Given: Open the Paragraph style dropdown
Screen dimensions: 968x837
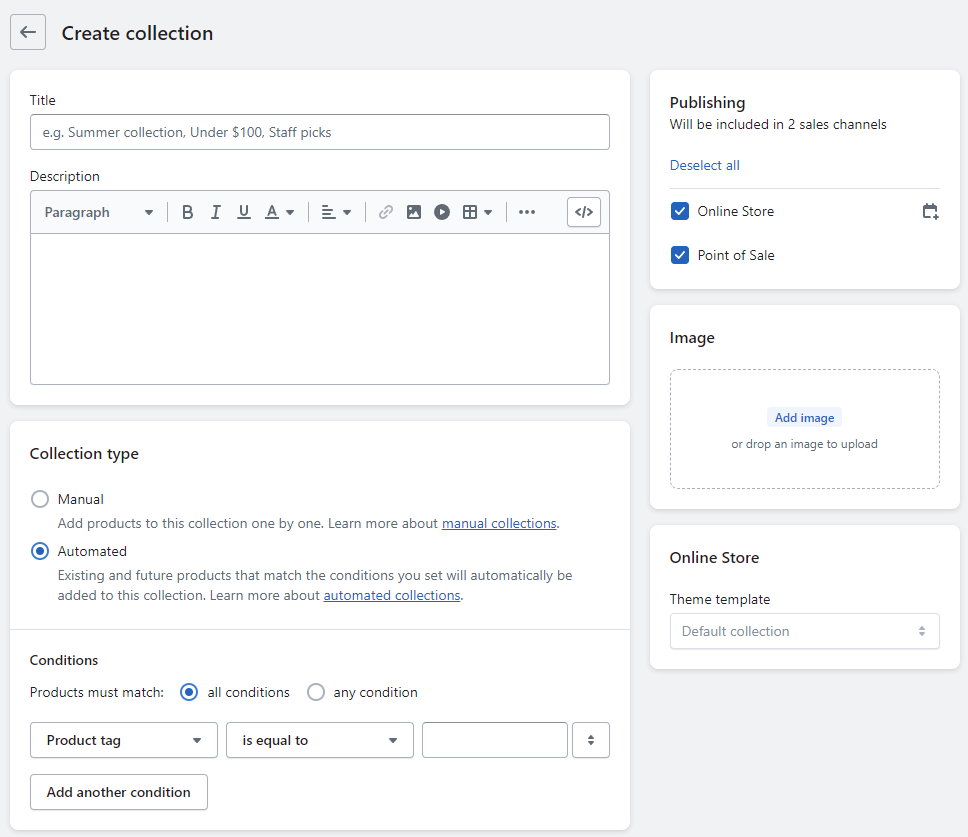Looking at the screenshot, I should point(99,212).
